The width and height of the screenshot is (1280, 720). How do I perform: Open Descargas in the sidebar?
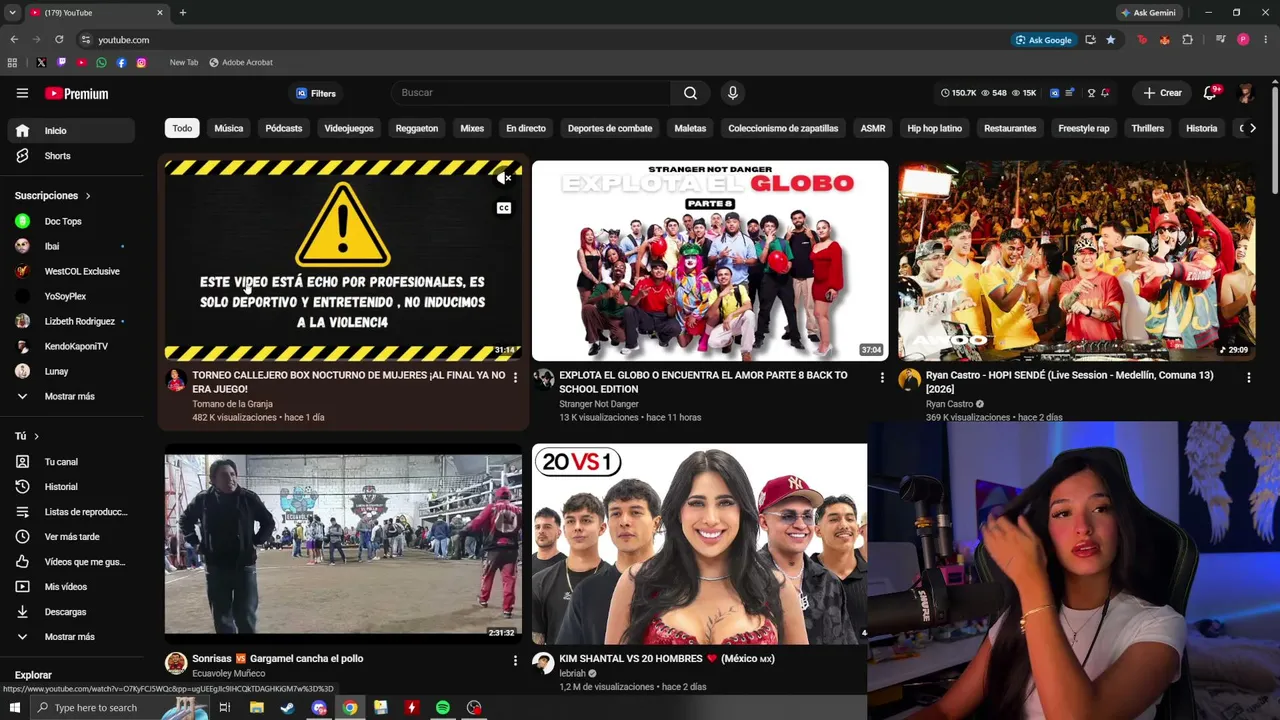coord(70,612)
